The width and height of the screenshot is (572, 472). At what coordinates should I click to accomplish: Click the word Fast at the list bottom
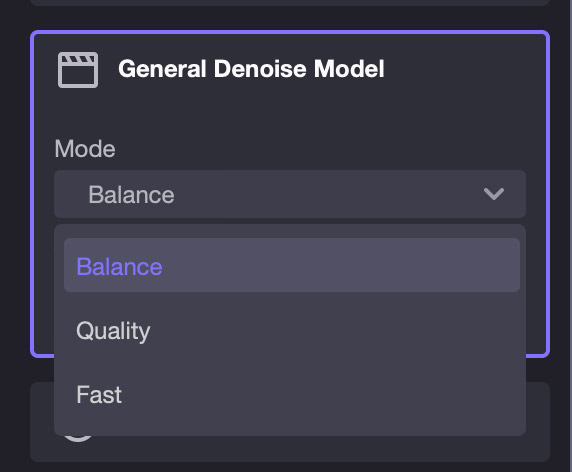pos(99,395)
